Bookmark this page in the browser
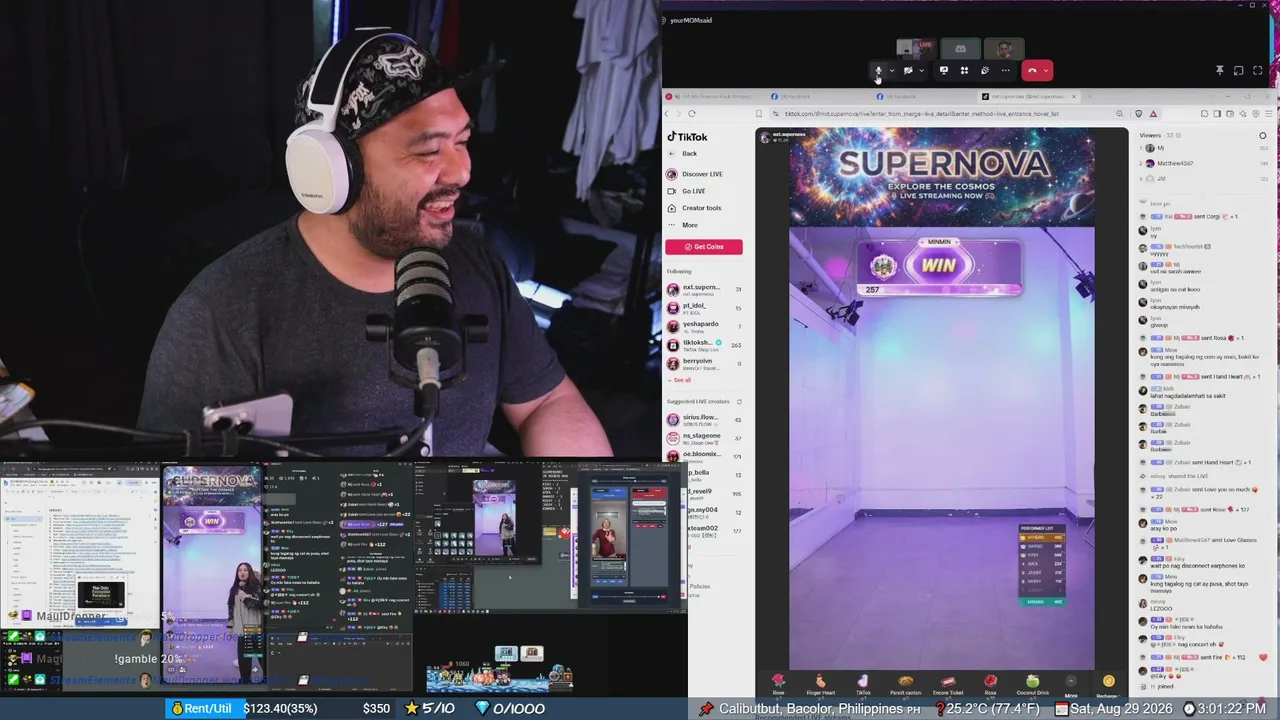This screenshot has height=720, width=1280. [759, 114]
